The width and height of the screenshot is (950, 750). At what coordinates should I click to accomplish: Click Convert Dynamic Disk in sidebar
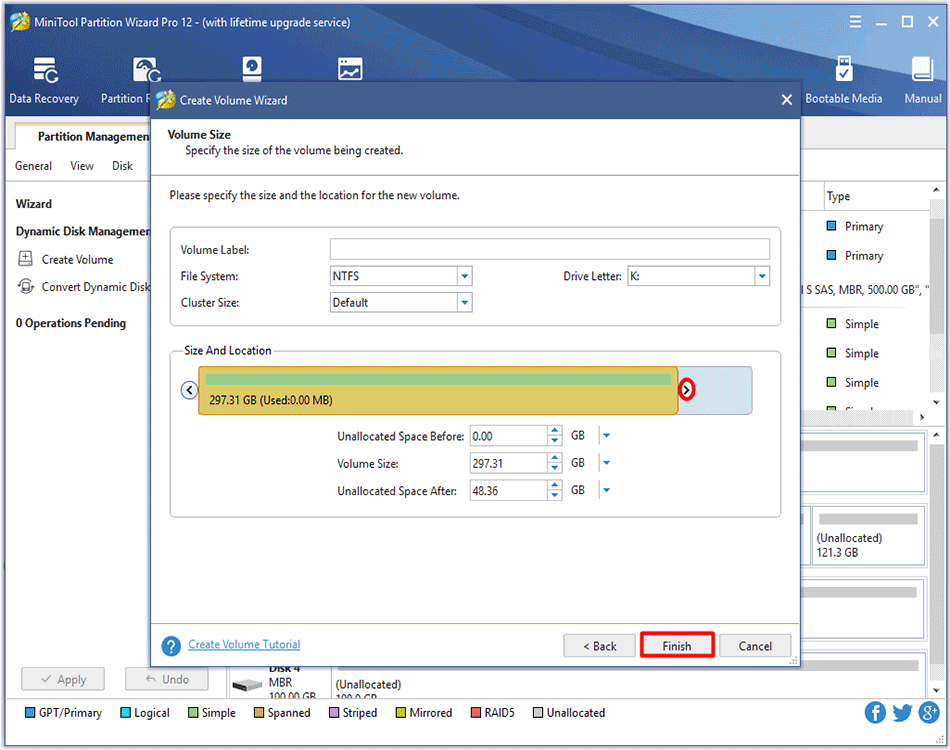click(95, 287)
